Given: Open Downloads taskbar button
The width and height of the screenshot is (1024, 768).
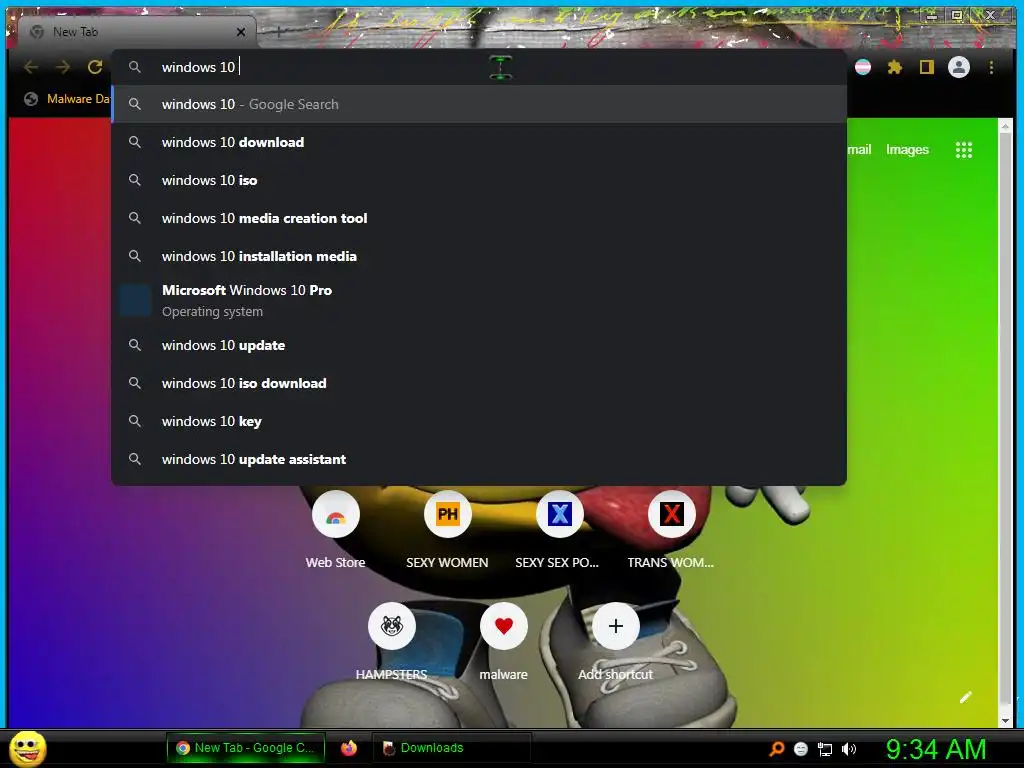Looking at the screenshot, I should point(451,748).
